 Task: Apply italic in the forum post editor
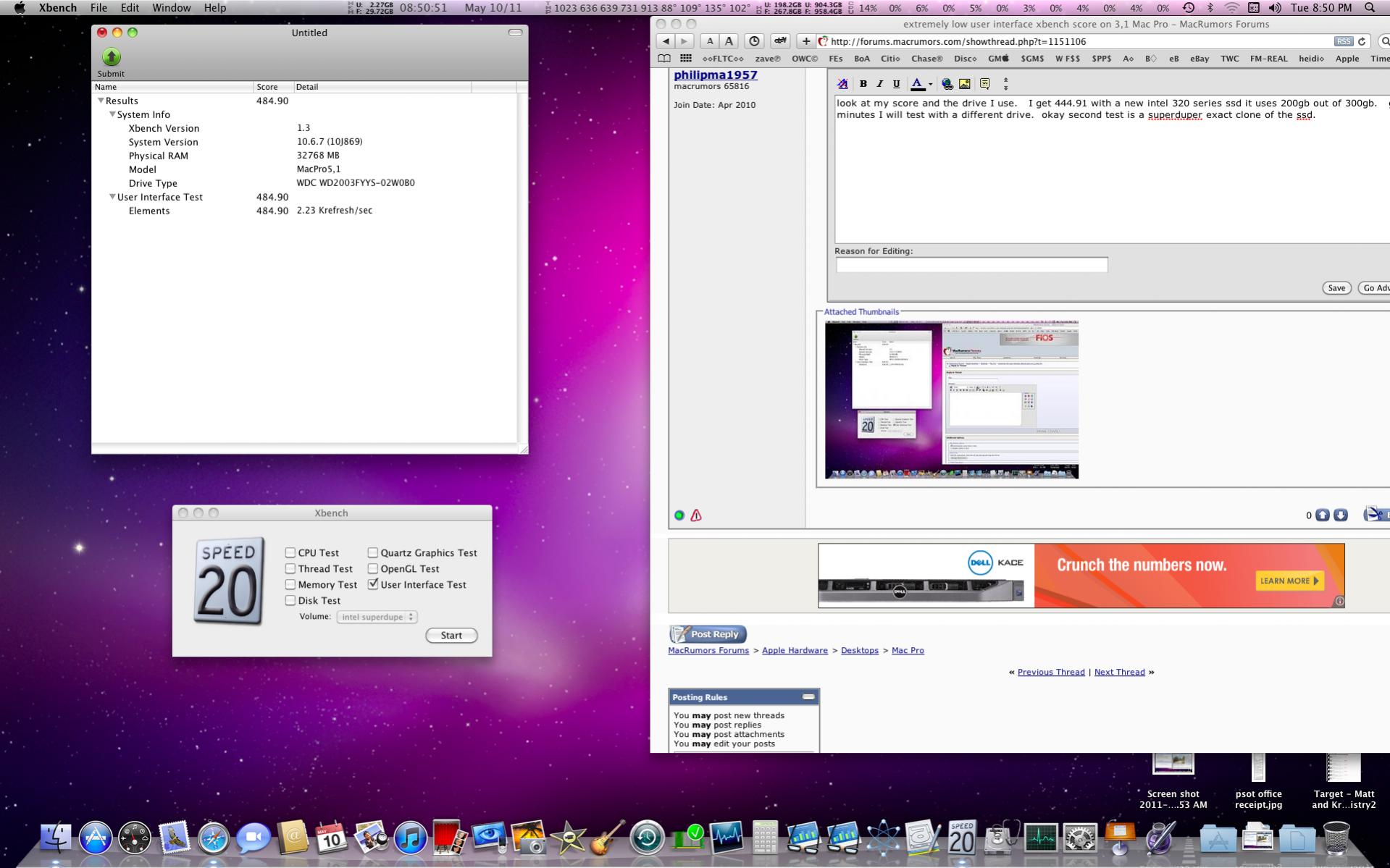(879, 84)
